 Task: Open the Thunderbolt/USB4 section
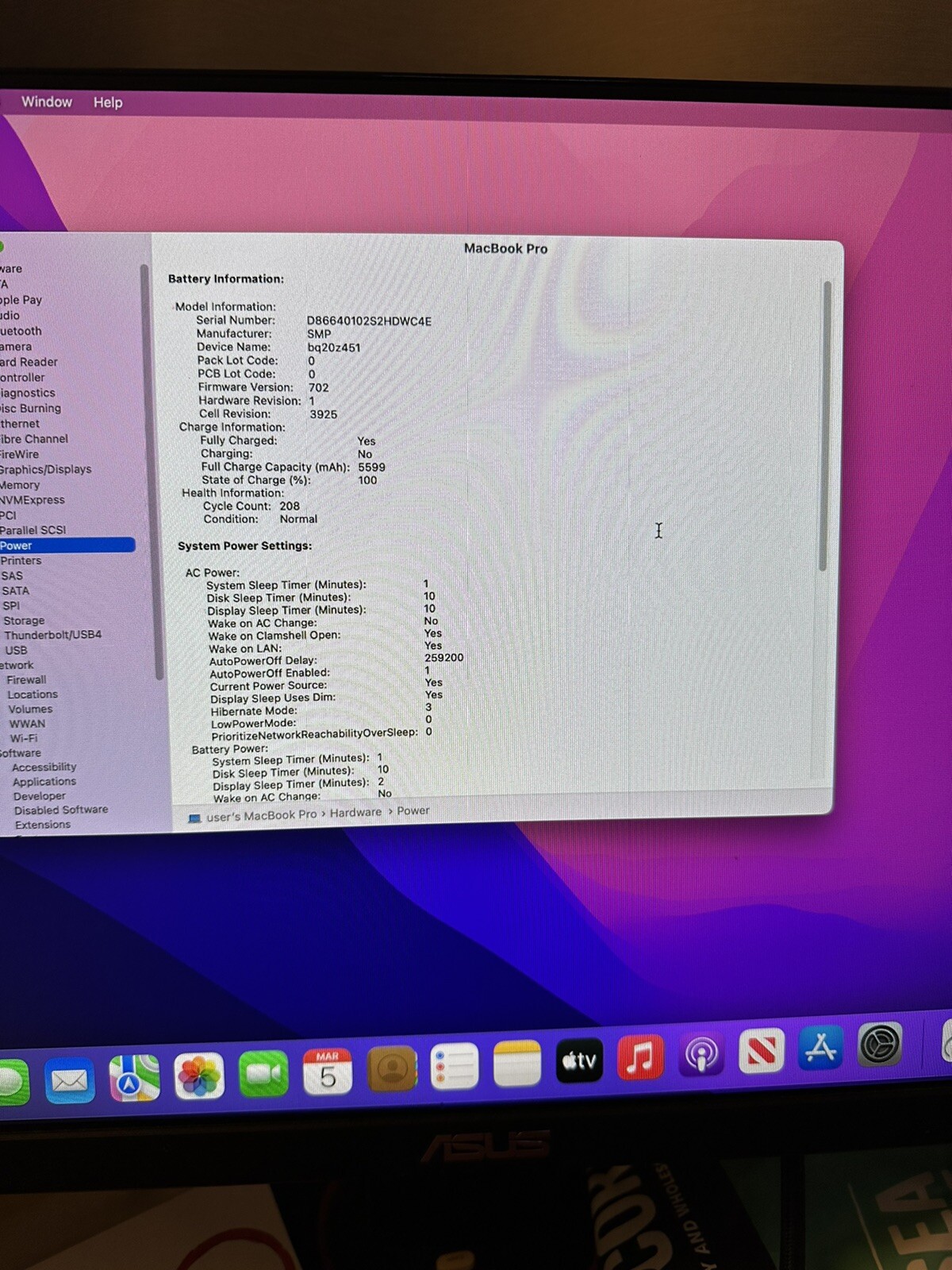pyautogui.click(x=53, y=635)
